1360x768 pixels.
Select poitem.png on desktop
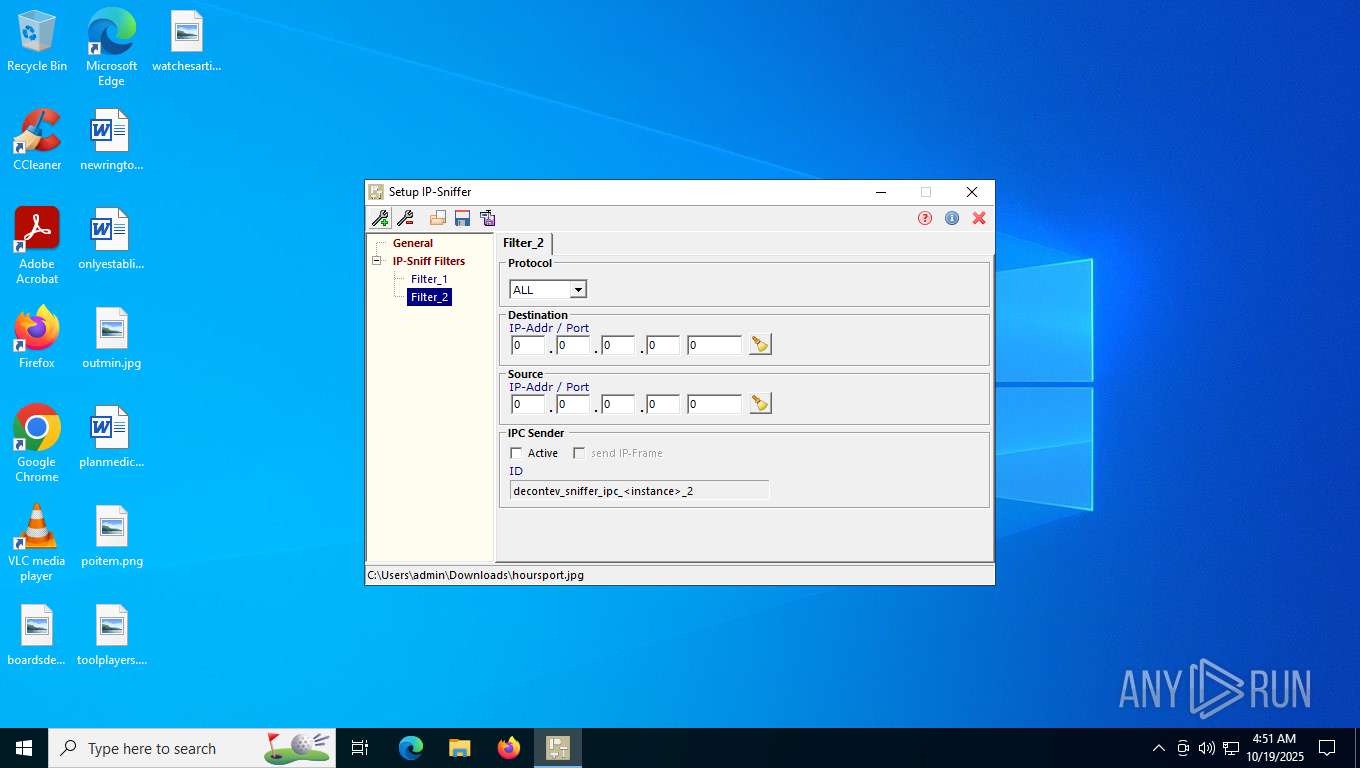[111, 537]
